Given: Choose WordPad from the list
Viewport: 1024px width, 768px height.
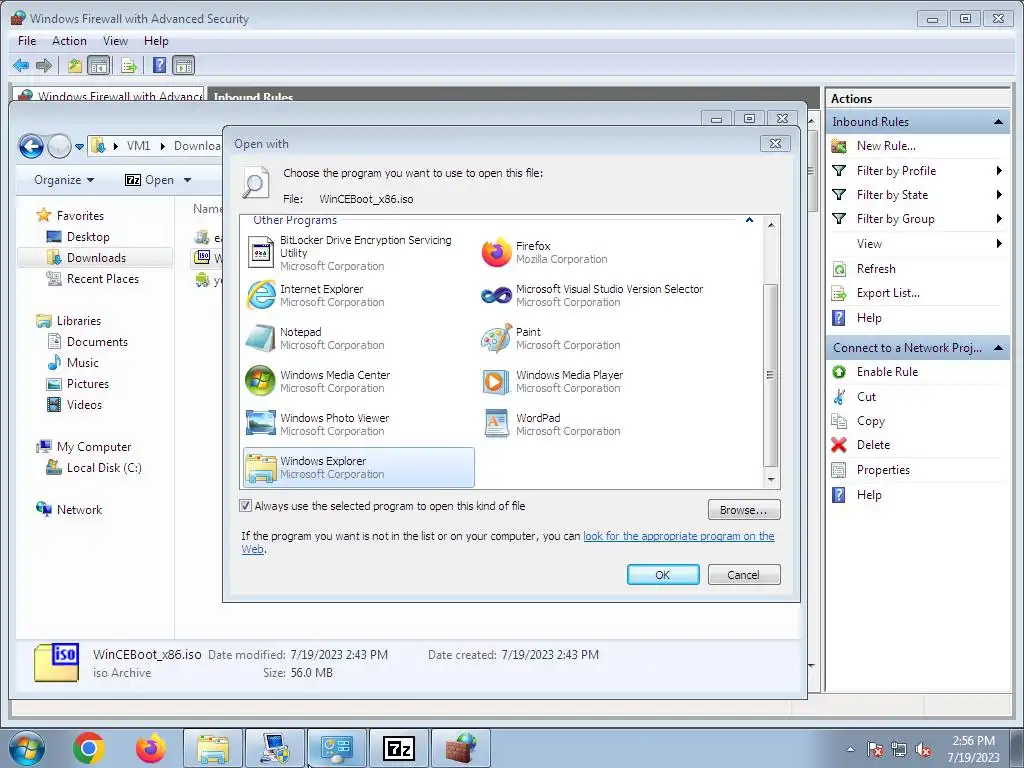Looking at the screenshot, I should tap(553, 424).
